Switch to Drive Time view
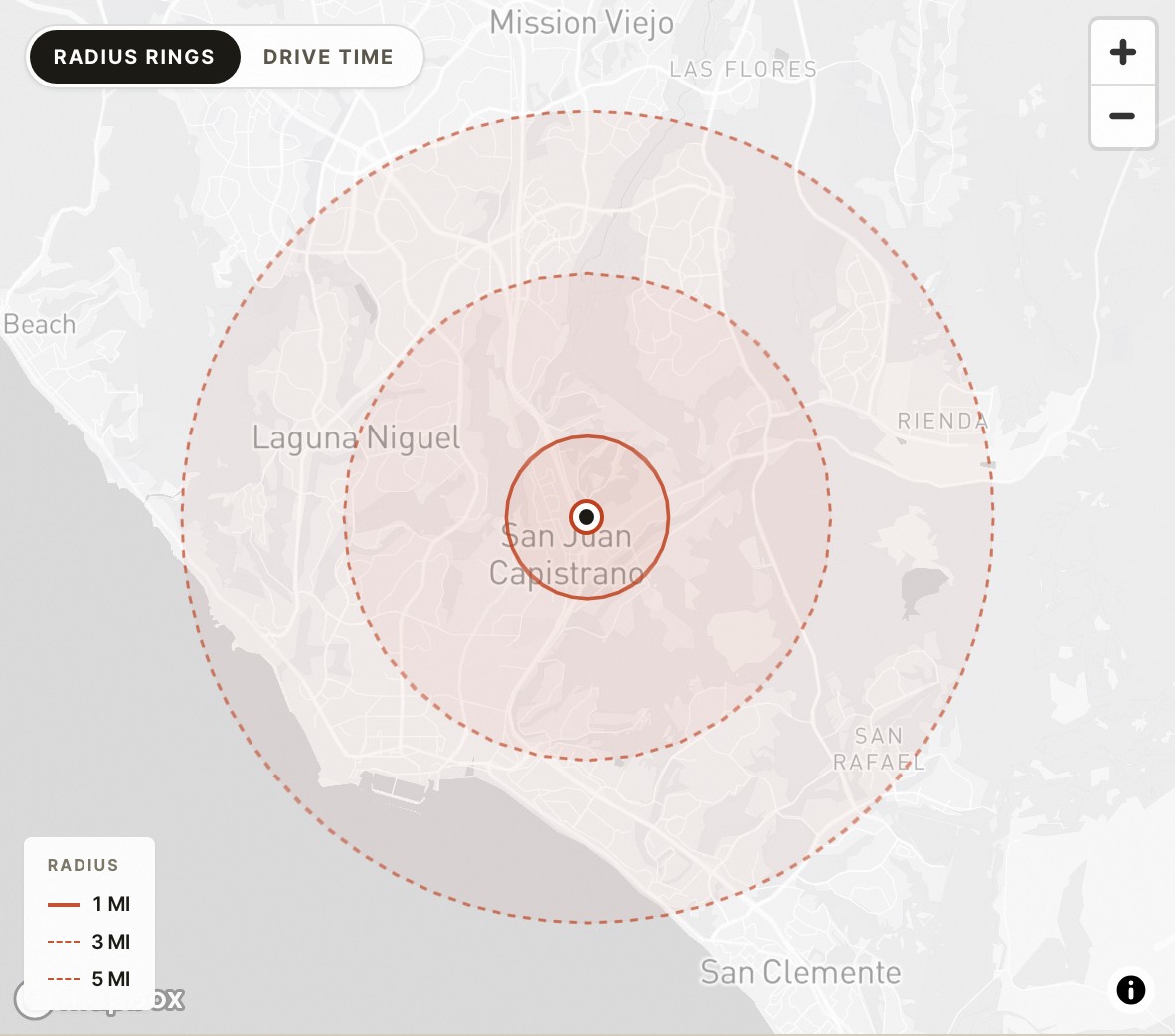 (x=328, y=57)
